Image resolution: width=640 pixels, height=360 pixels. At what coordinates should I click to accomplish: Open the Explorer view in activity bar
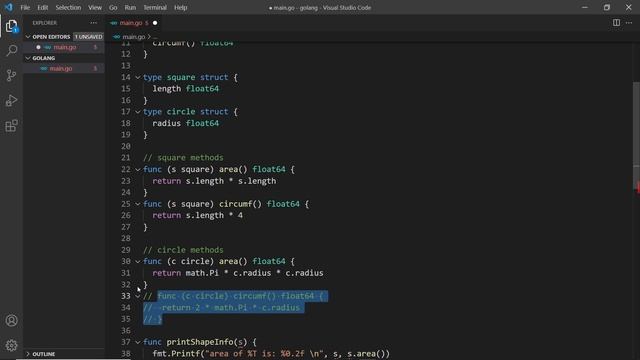pos(11,26)
